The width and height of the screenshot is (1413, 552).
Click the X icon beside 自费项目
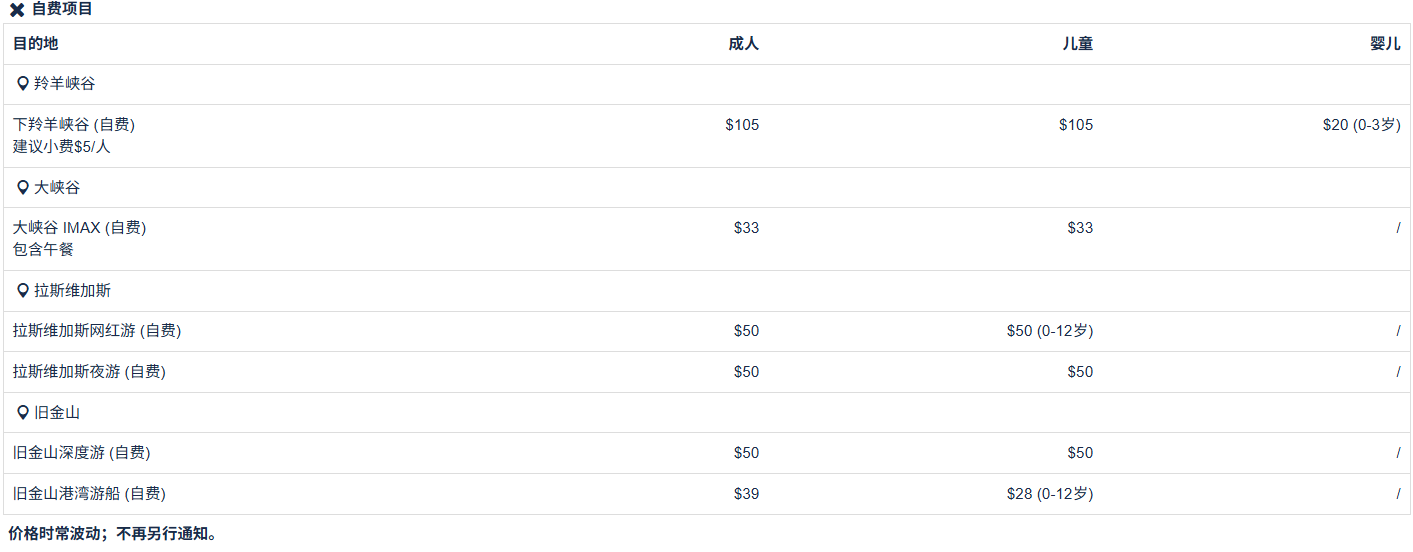coord(17,10)
